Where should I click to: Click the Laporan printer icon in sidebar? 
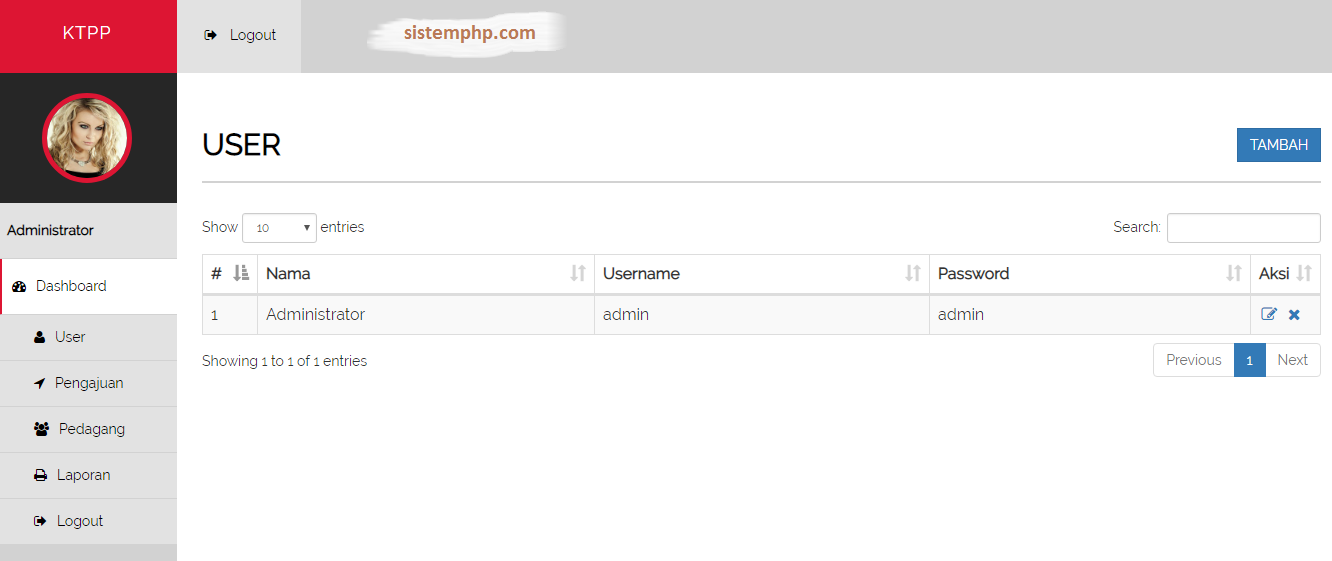click(x=41, y=475)
